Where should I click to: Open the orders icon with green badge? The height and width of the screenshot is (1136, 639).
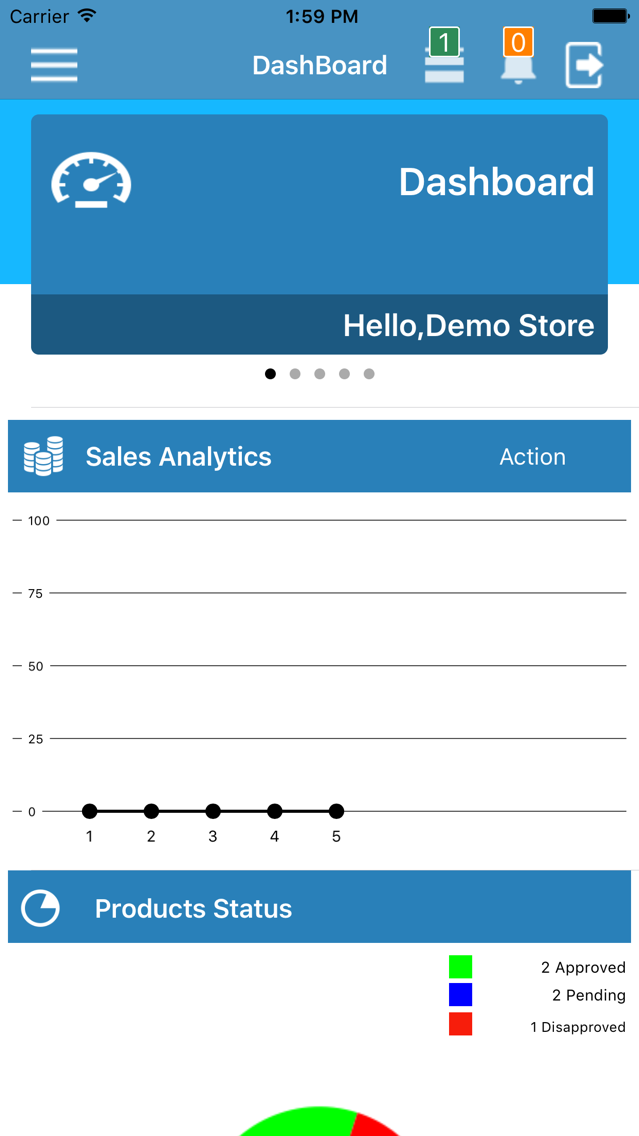[443, 56]
